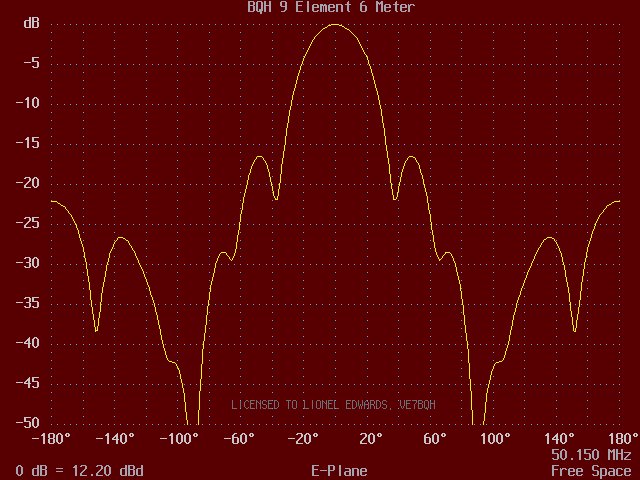Select the 100° horizontal axis label
Image resolution: width=640 pixels, height=480 pixels.
[x=495, y=439]
